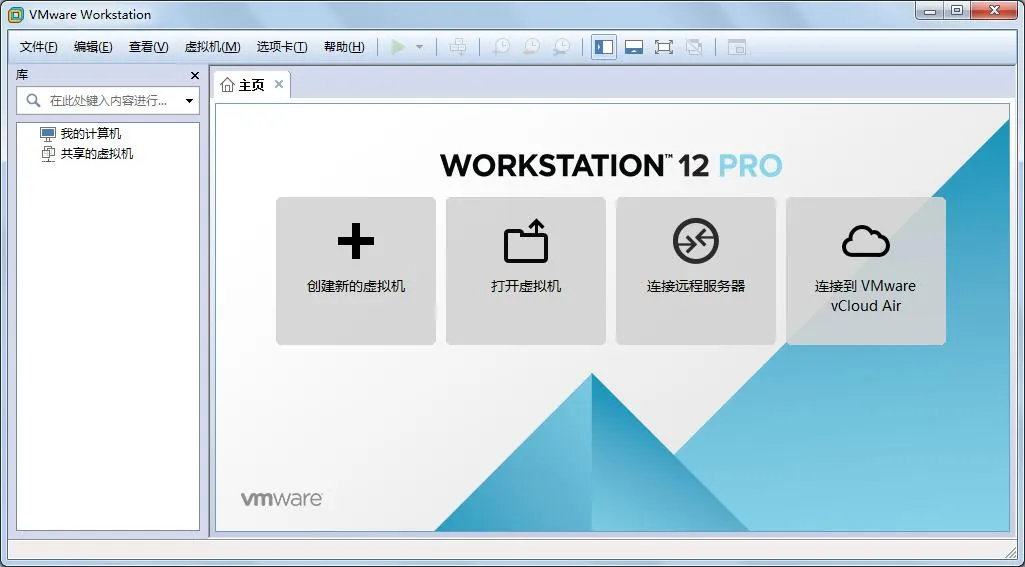This screenshot has height=567, width=1025.
Task: Click the console view icon in toolbar
Action: [x=737, y=47]
